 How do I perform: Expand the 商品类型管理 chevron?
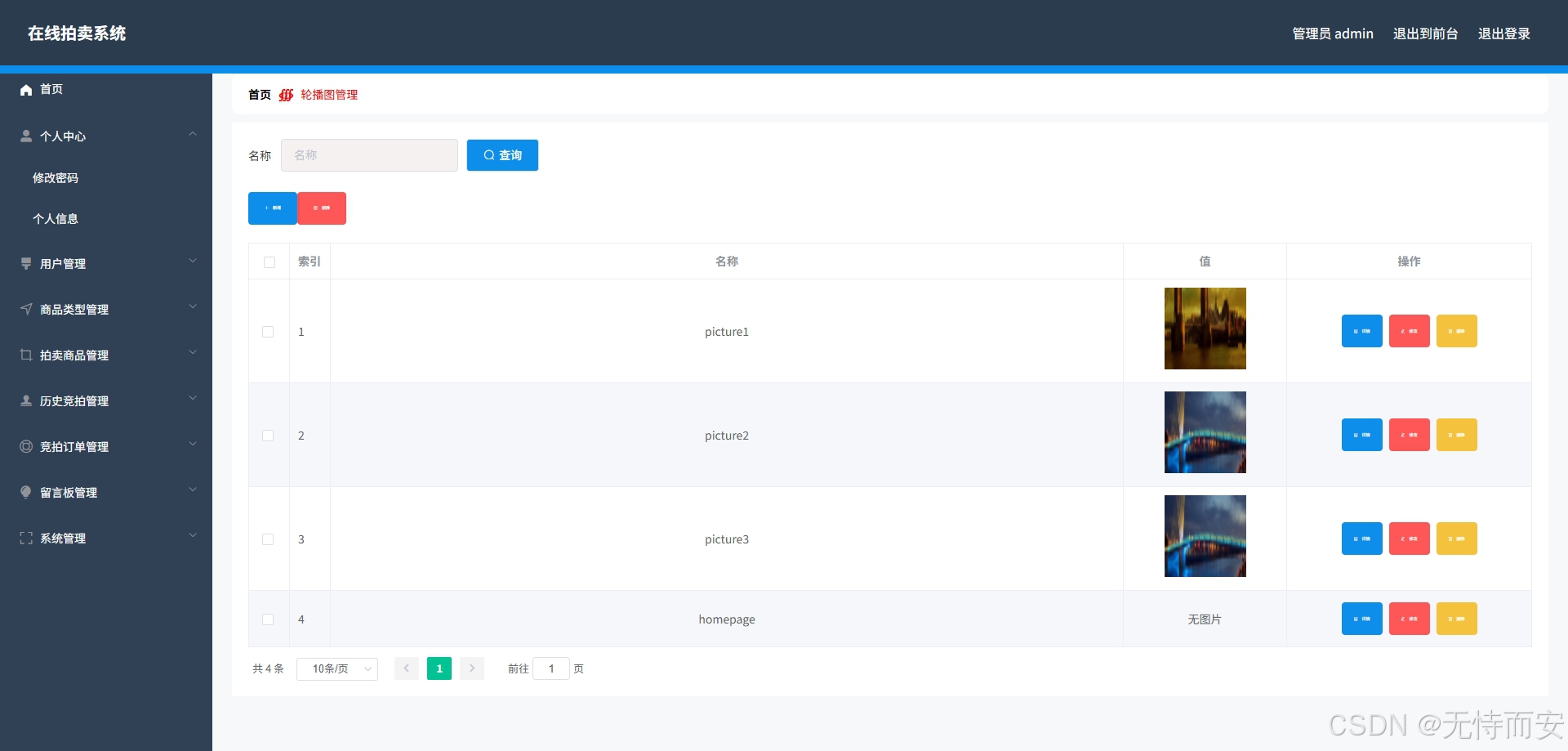coord(193,307)
